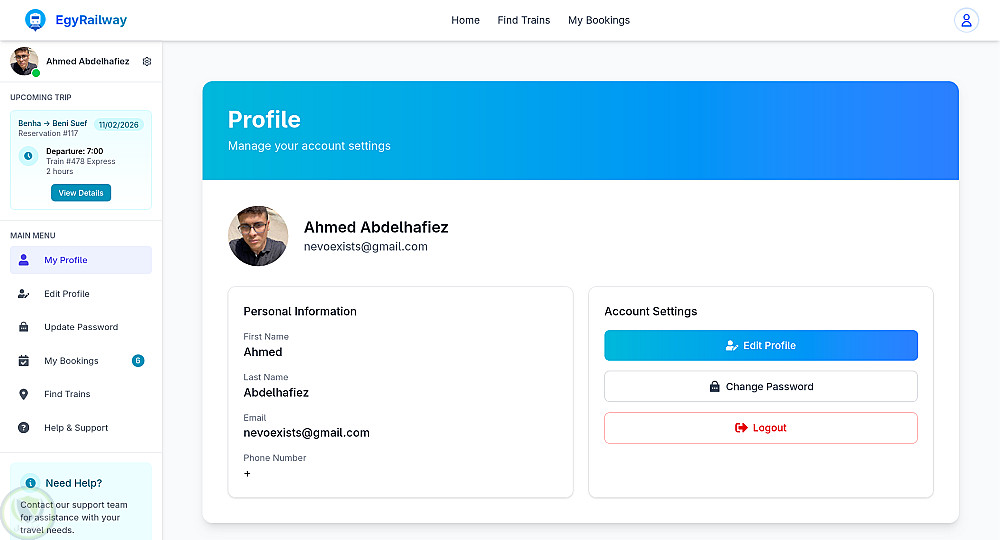1000x540 pixels.
Task: Click the Edit Profile sidebar icon
Action: [x=24, y=294]
